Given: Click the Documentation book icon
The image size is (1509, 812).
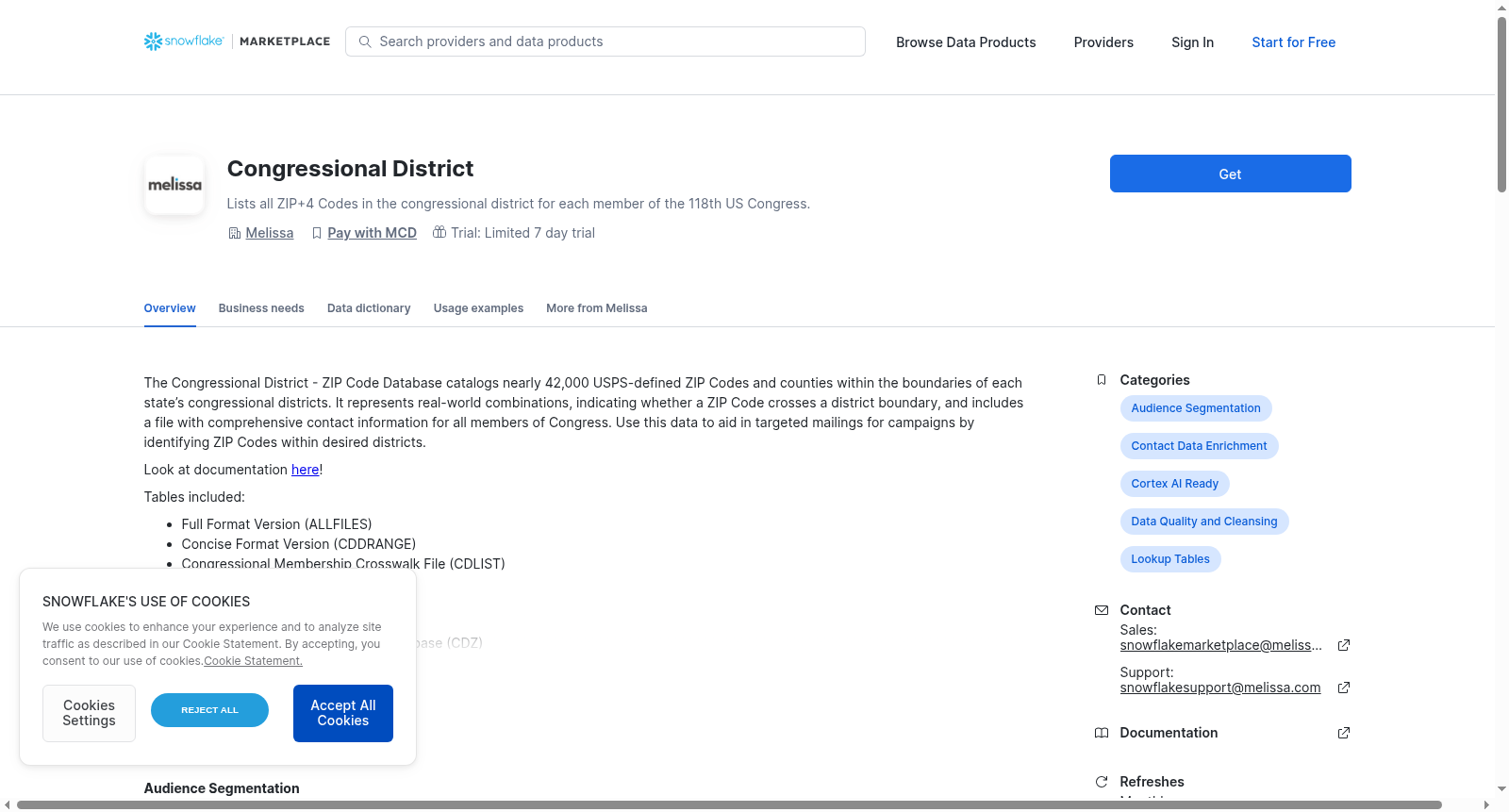Looking at the screenshot, I should click(1102, 733).
